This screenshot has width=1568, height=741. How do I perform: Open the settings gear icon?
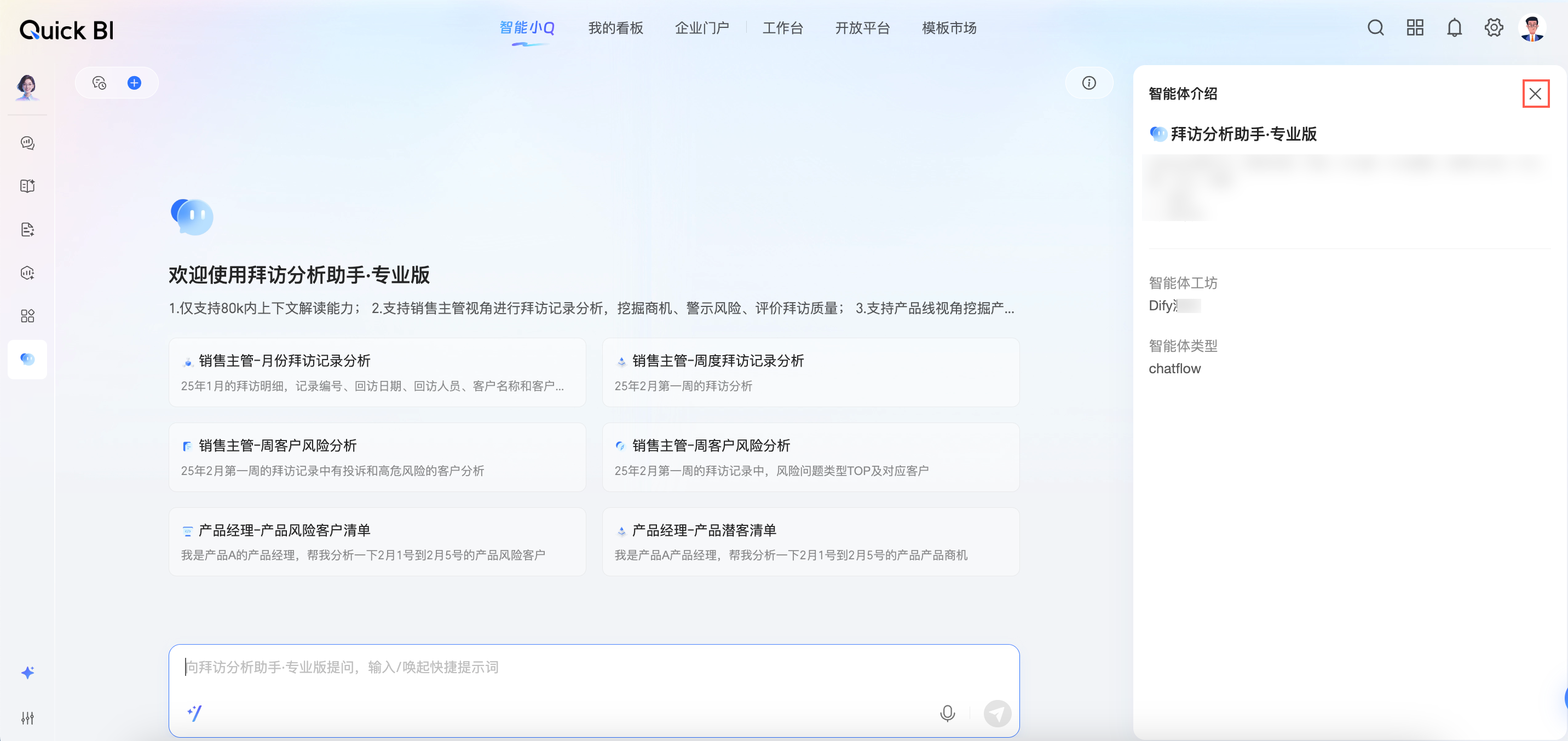[x=1493, y=28]
